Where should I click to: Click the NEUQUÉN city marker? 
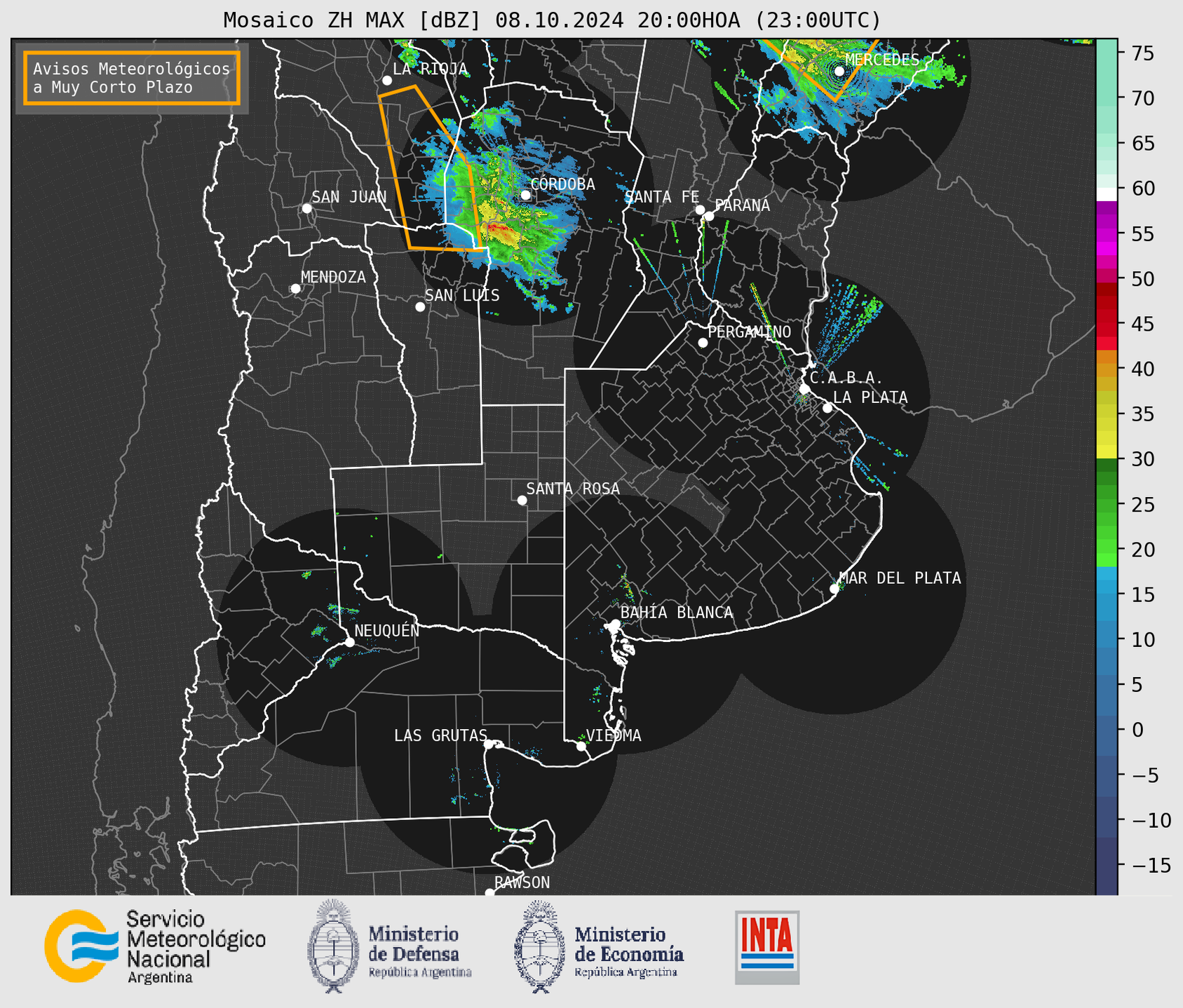349,641
